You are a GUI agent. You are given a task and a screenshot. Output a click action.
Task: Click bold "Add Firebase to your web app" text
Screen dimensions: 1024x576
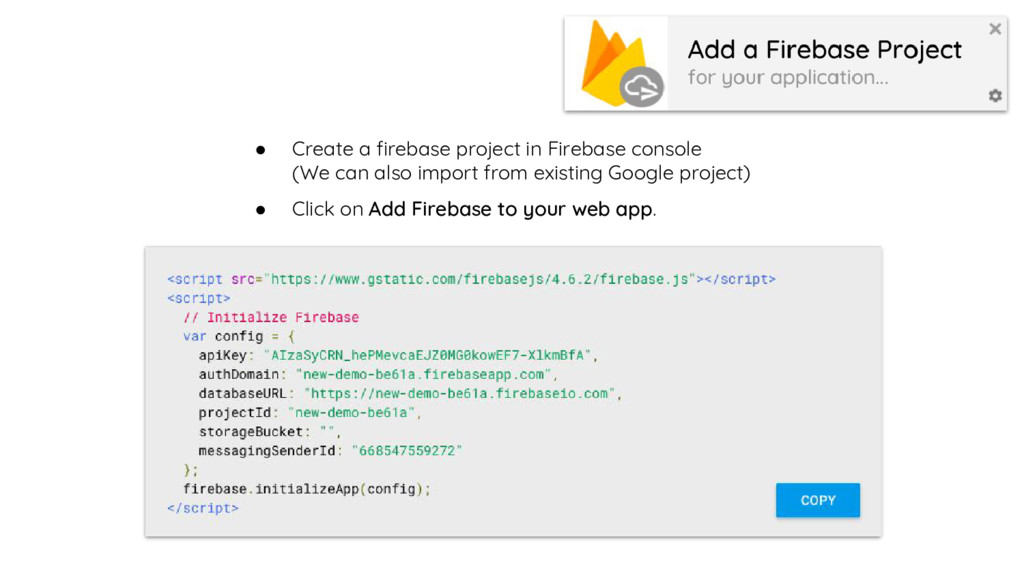(x=510, y=210)
